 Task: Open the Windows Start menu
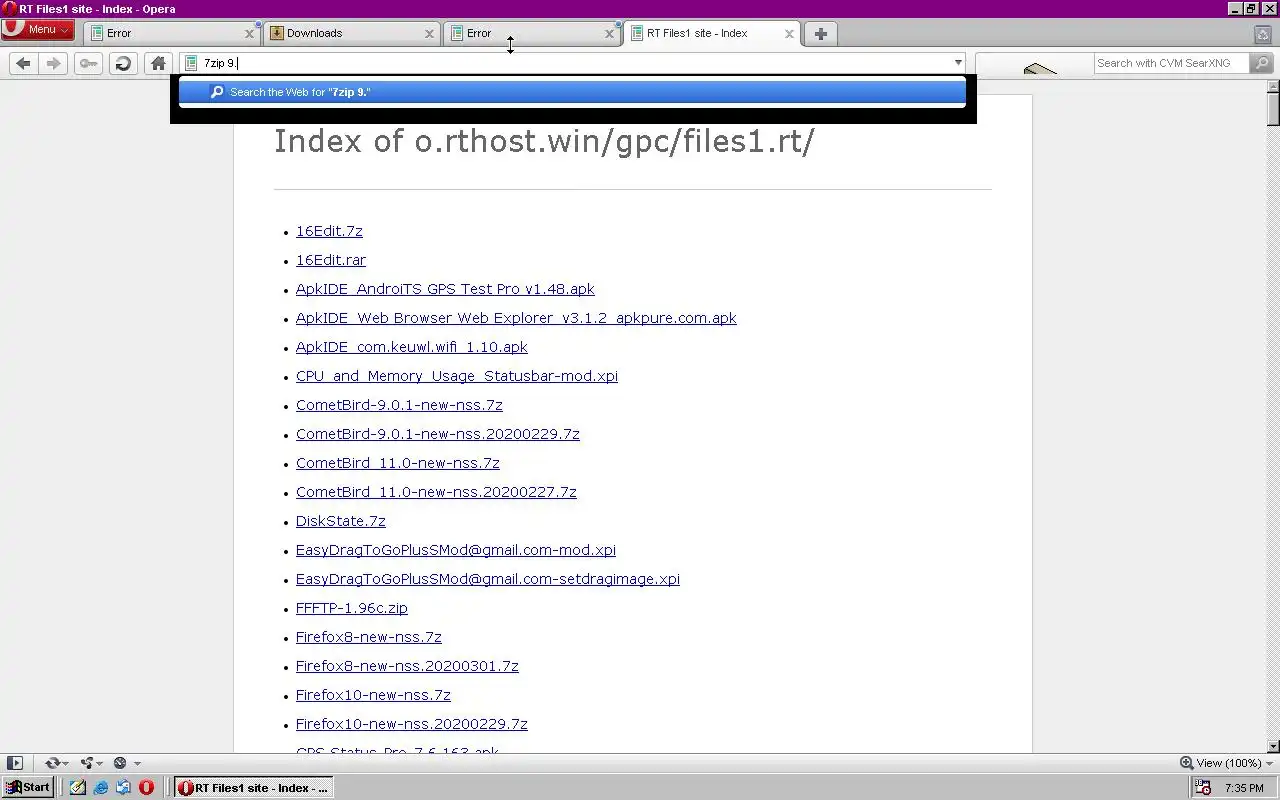click(28, 787)
